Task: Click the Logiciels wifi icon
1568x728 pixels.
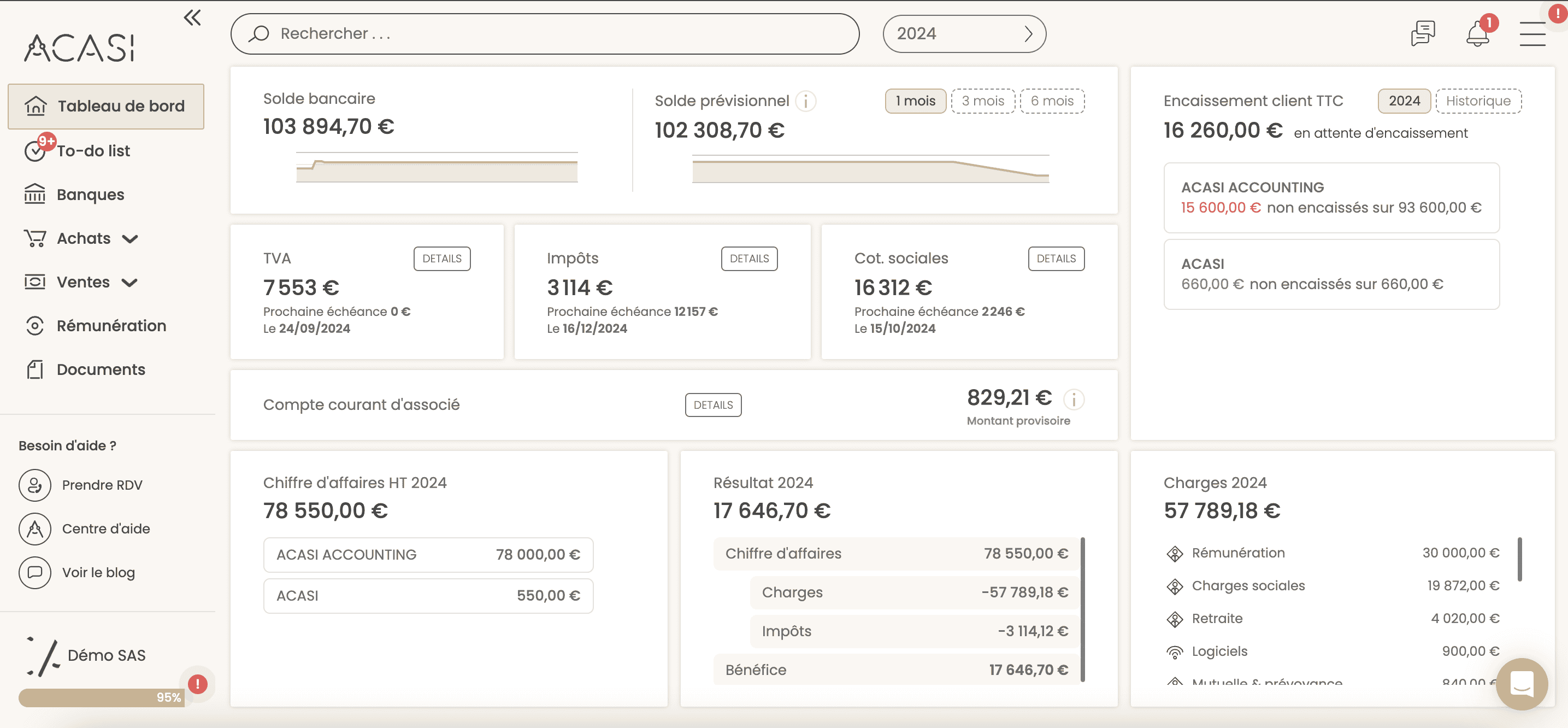Action: coord(1174,652)
